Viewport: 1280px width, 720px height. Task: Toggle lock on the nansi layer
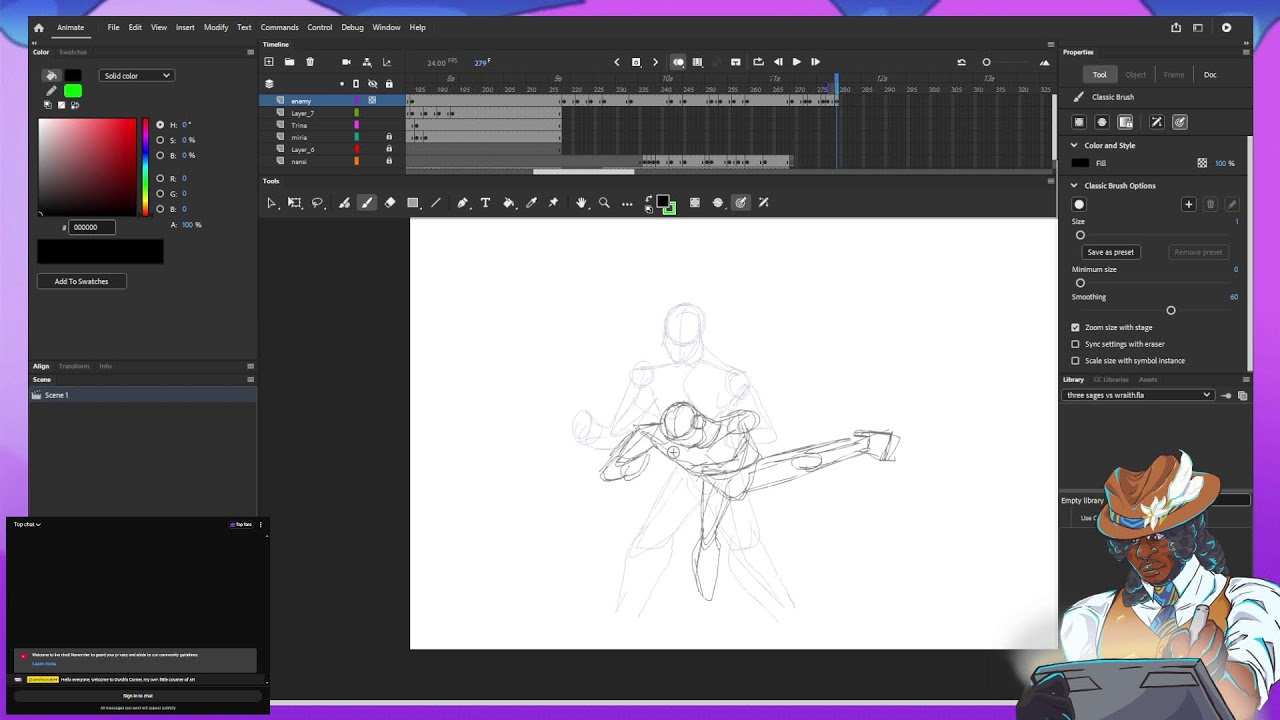coord(389,161)
